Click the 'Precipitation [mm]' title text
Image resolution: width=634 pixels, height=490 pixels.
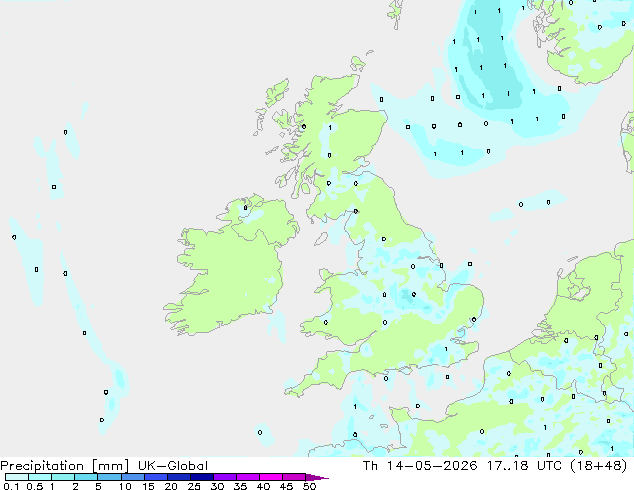[65, 466]
